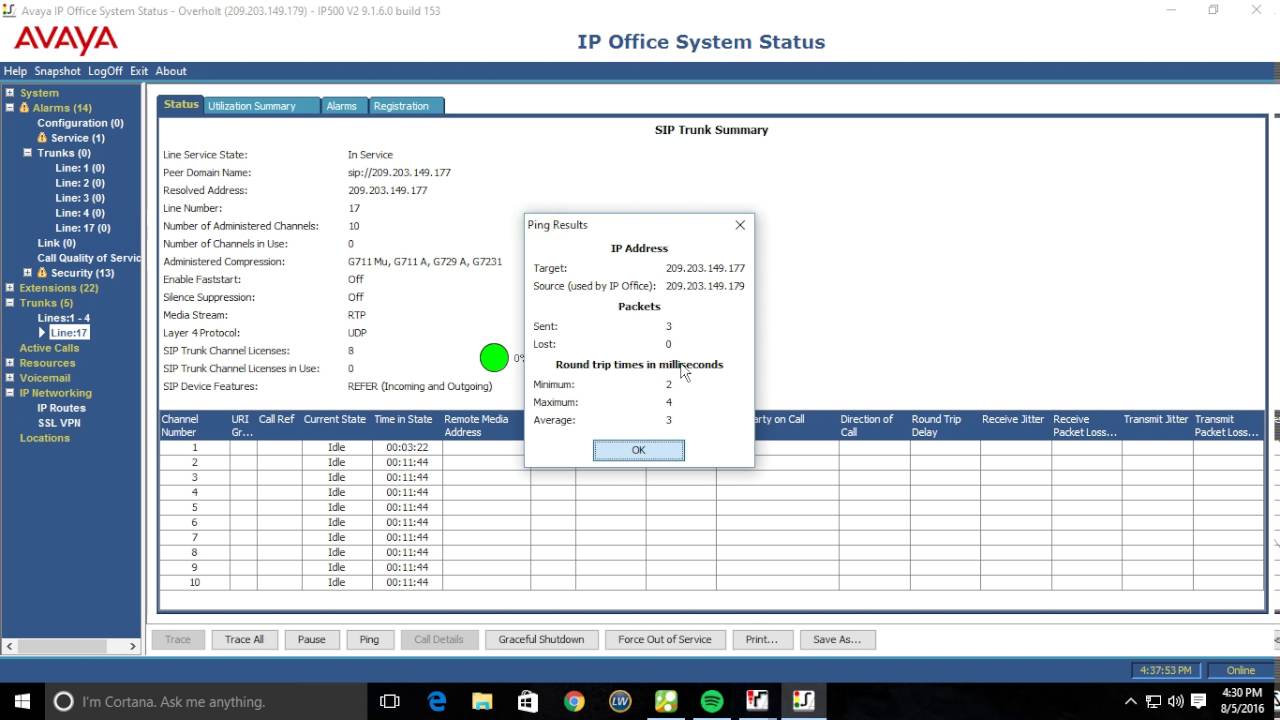Select IP Routes in the tree
Image resolution: width=1280 pixels, height=720 pixels.
pos(61,408)
